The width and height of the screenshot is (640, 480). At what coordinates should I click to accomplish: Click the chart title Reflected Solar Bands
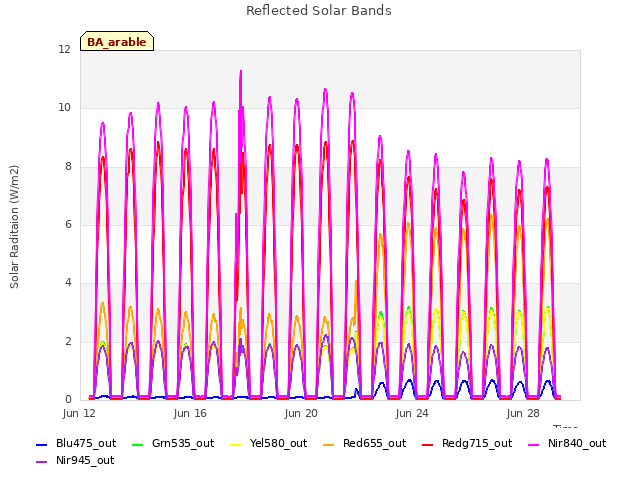(319, 11)
